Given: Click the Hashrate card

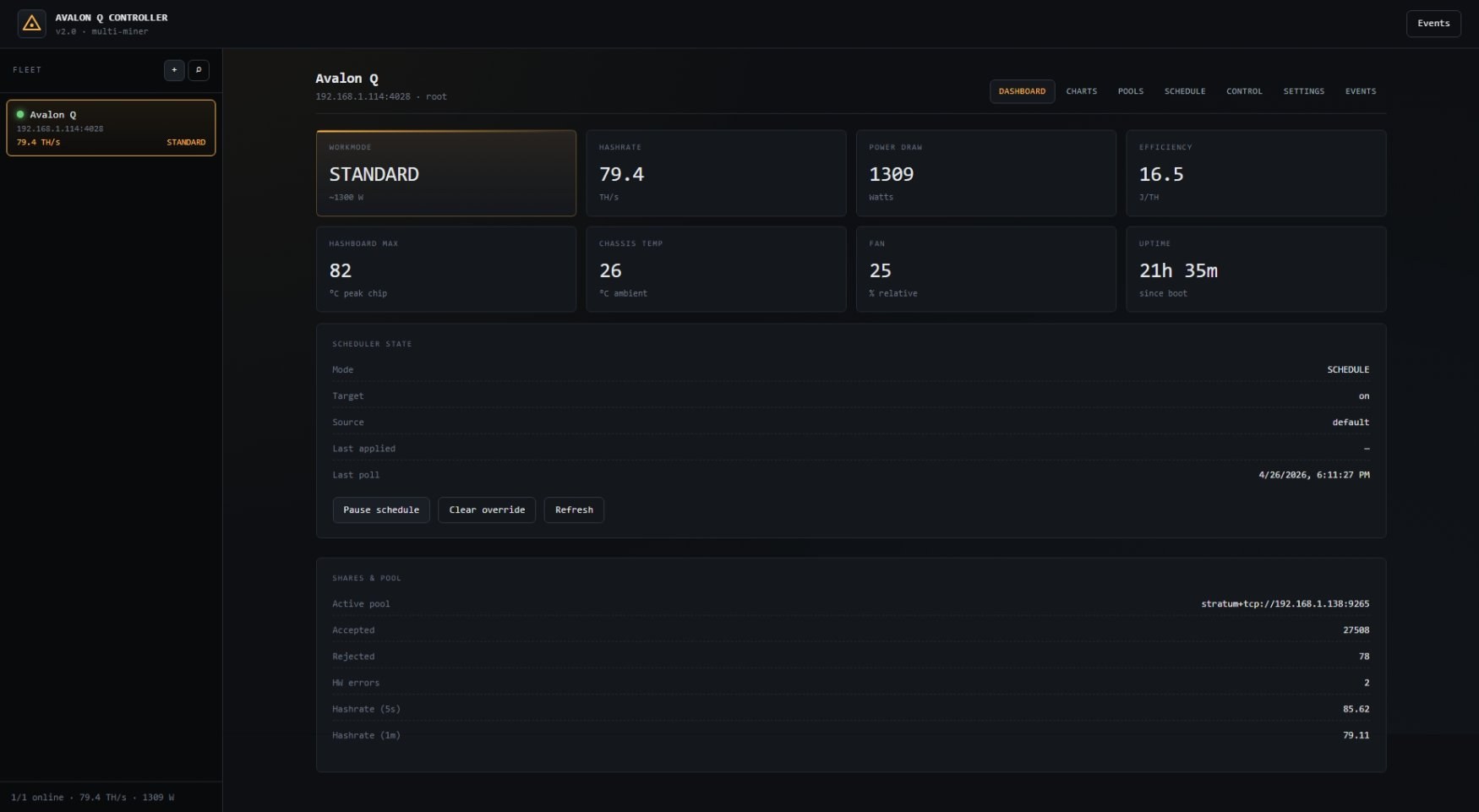Looking at the screenshot, I should click(716, 173).
